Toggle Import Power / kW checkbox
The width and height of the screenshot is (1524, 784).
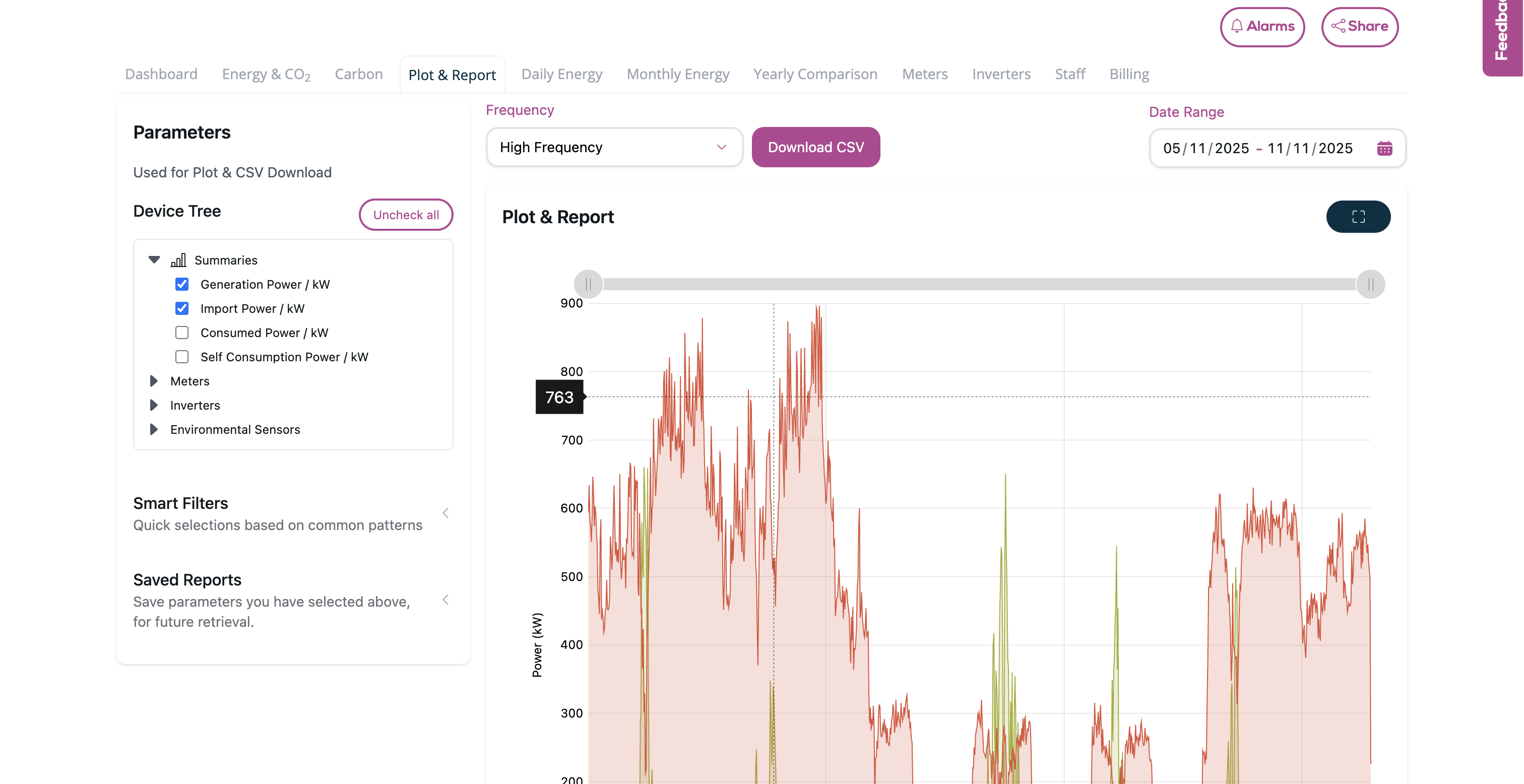click(181, 308)
